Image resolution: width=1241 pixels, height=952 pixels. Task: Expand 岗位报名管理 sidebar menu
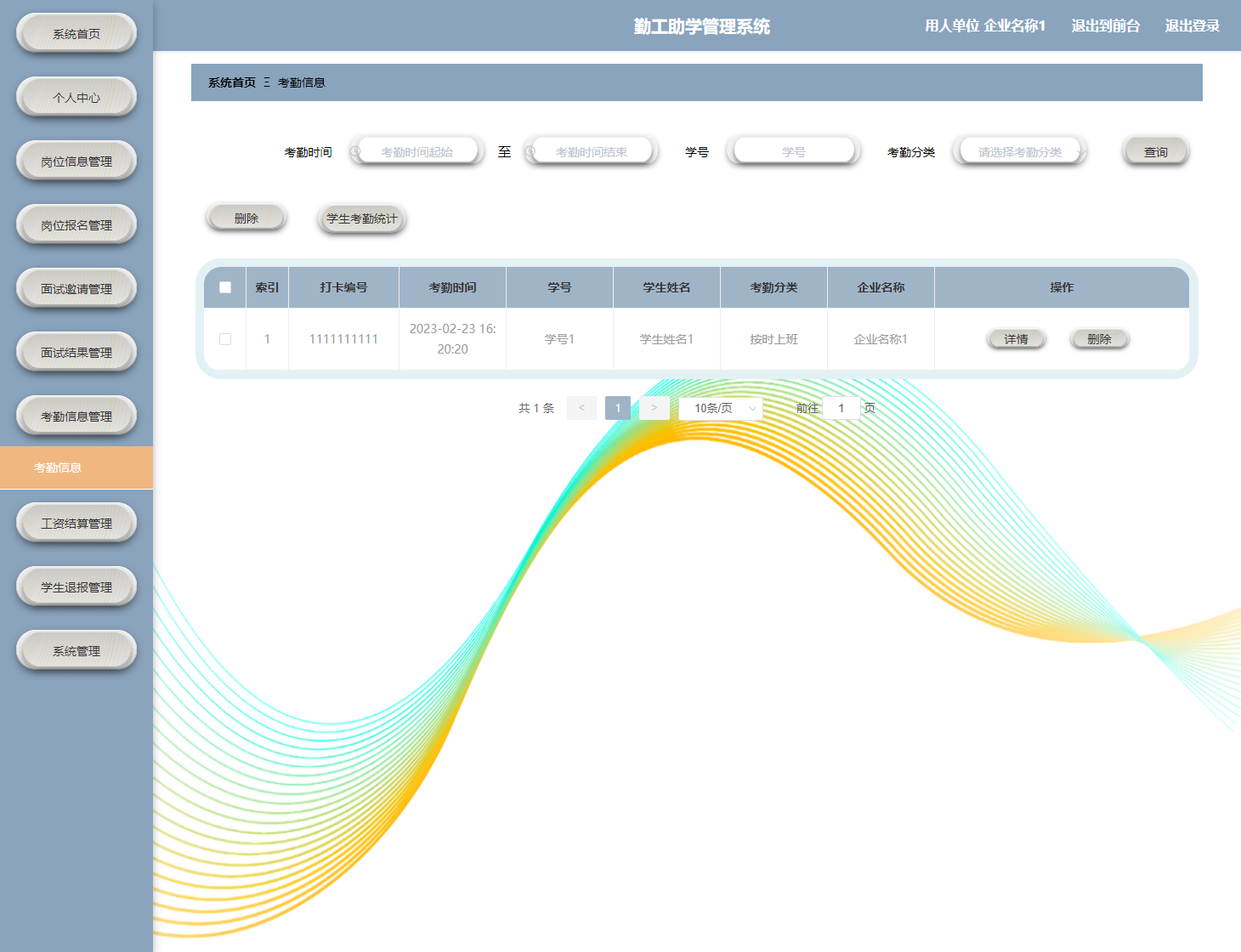tap(76, 225)
